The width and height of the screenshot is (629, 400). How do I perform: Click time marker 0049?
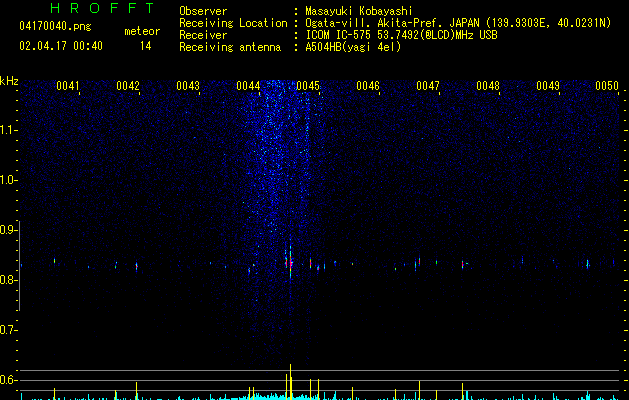pyautogui.click(x=548, y=86)
